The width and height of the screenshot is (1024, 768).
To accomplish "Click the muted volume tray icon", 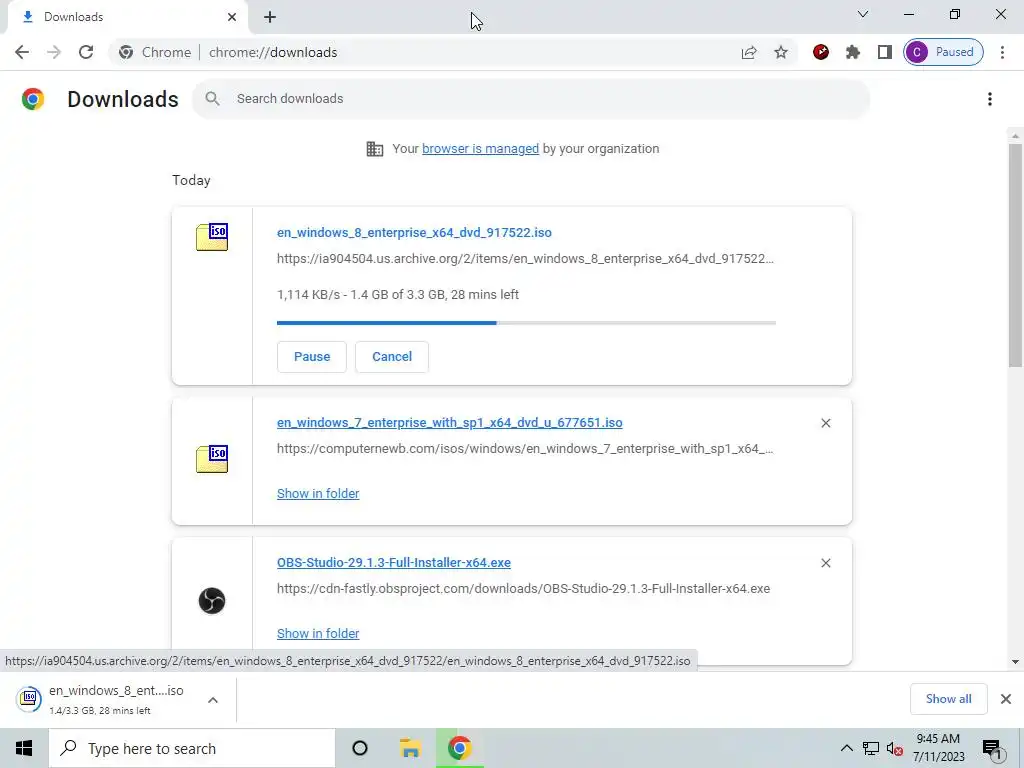I will 895,748.
